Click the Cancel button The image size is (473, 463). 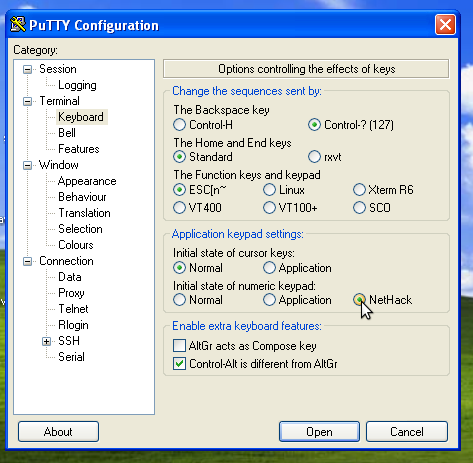[x=407, y=432]
